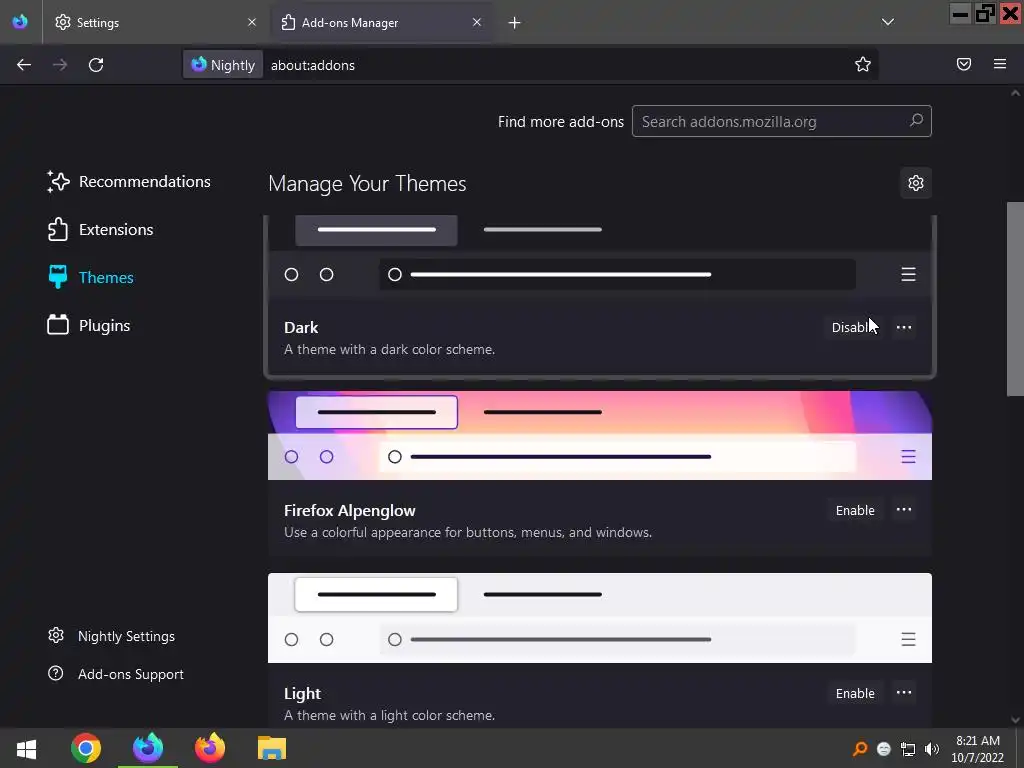Open the Windows Start menu
This screenshot has height=768, width=1024.
[x=26, y=748]
